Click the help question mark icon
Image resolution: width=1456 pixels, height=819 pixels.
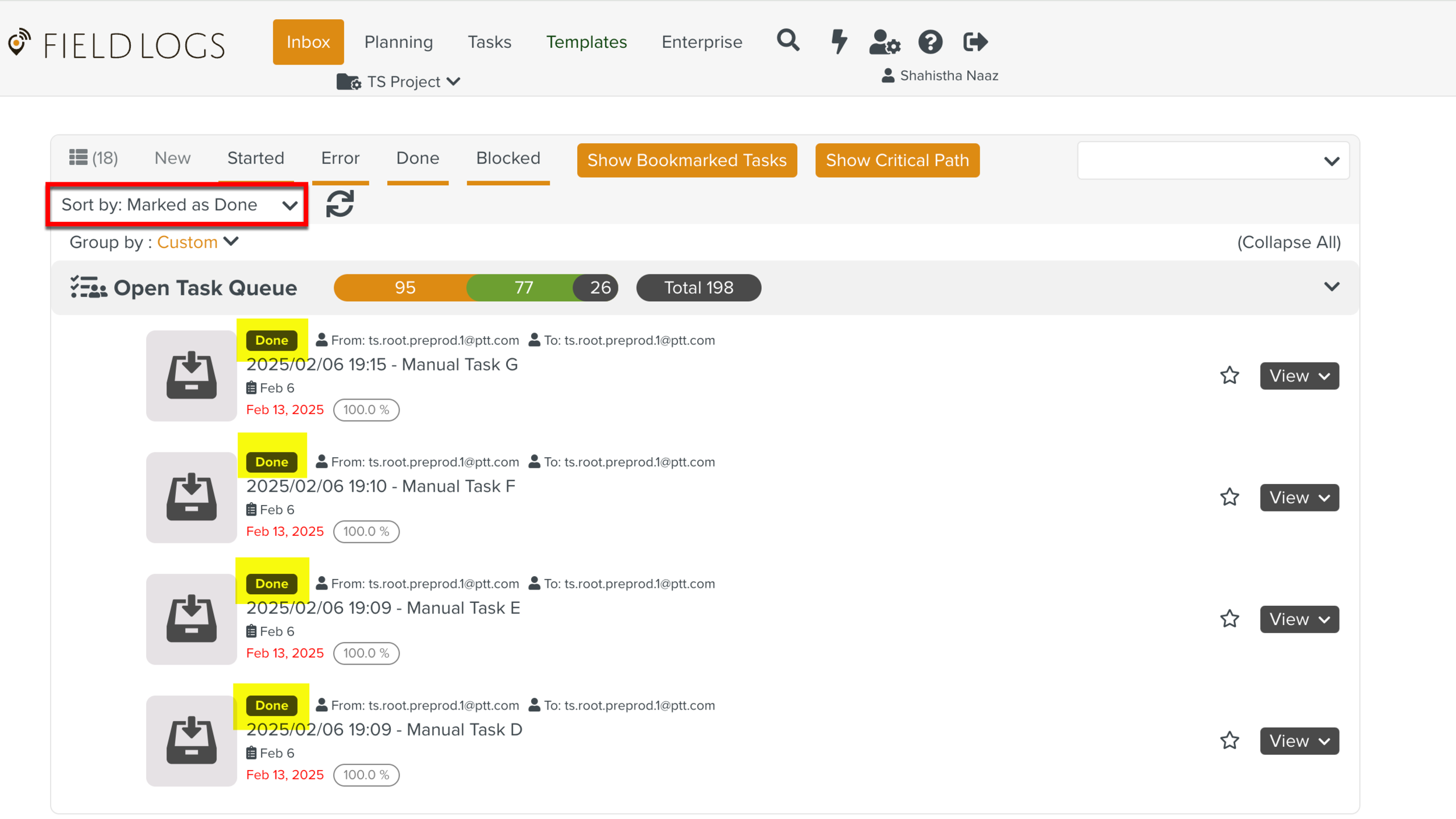930,42
